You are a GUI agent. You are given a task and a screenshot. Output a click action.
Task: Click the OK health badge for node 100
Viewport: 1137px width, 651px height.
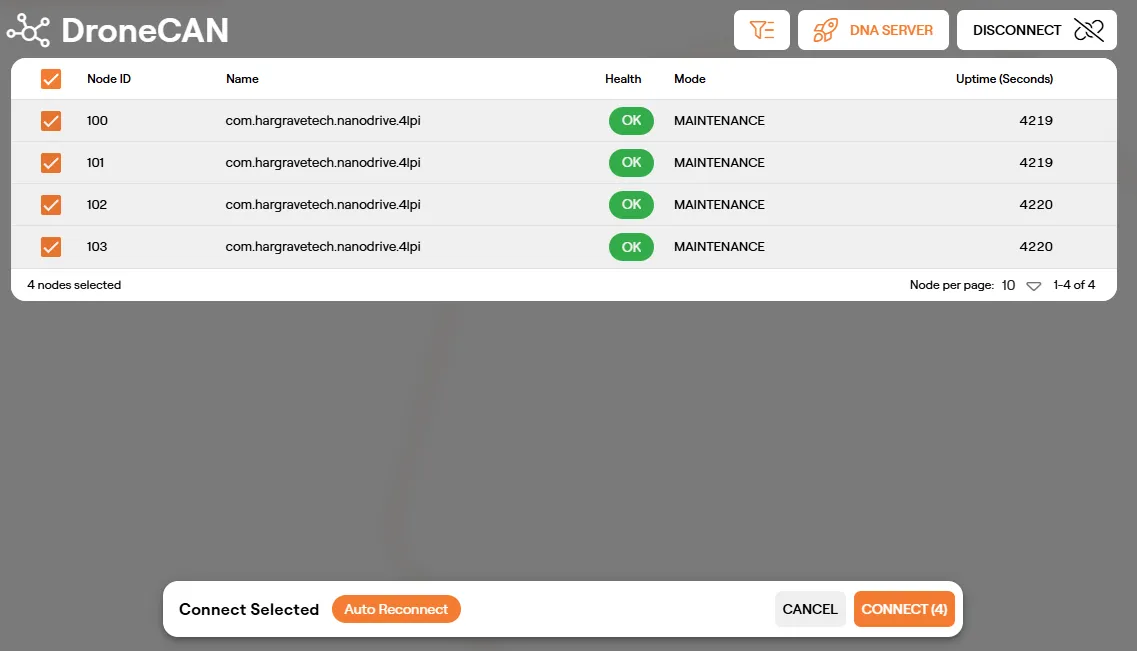pyautogui.click(x=631, y=120)
